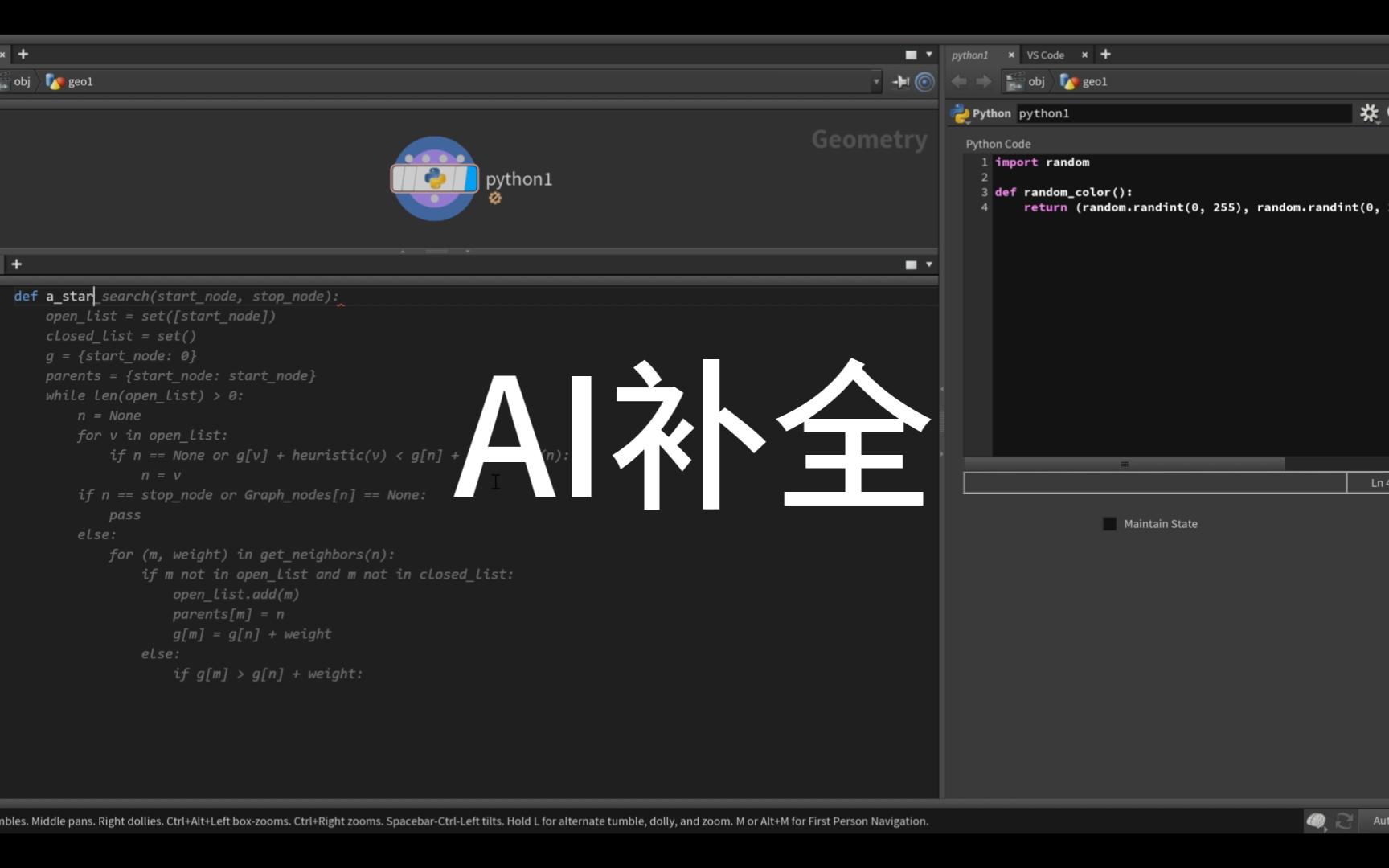Click the plus button to add a new pane tab
The height and width of the screenshot is (868, 1389).
1105,54
